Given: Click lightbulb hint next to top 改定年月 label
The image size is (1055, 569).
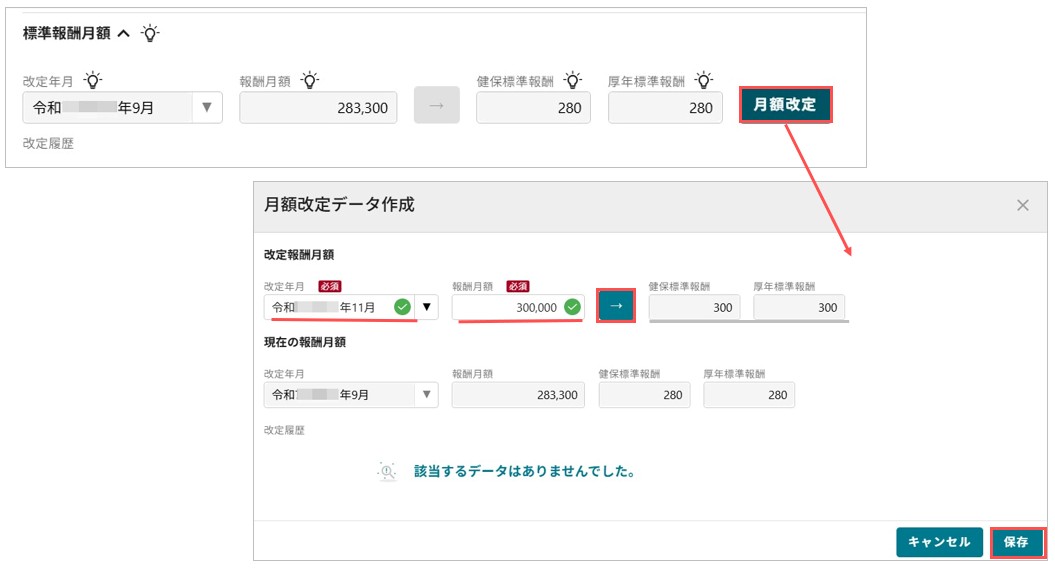Looking at the screenshot, I should click(93, 81).
